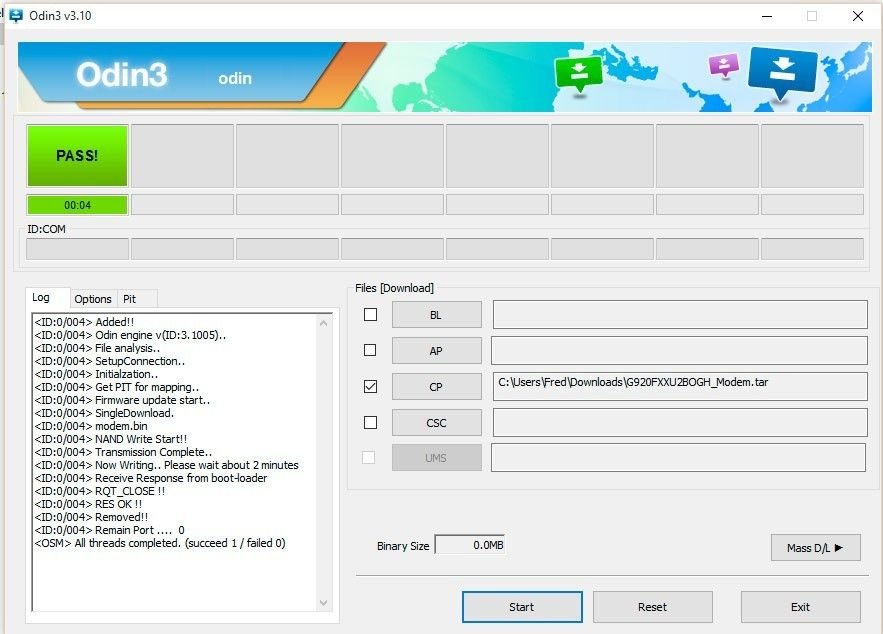Click the green PASS! status box
The image size is (883, 634).
pos(77,155)
